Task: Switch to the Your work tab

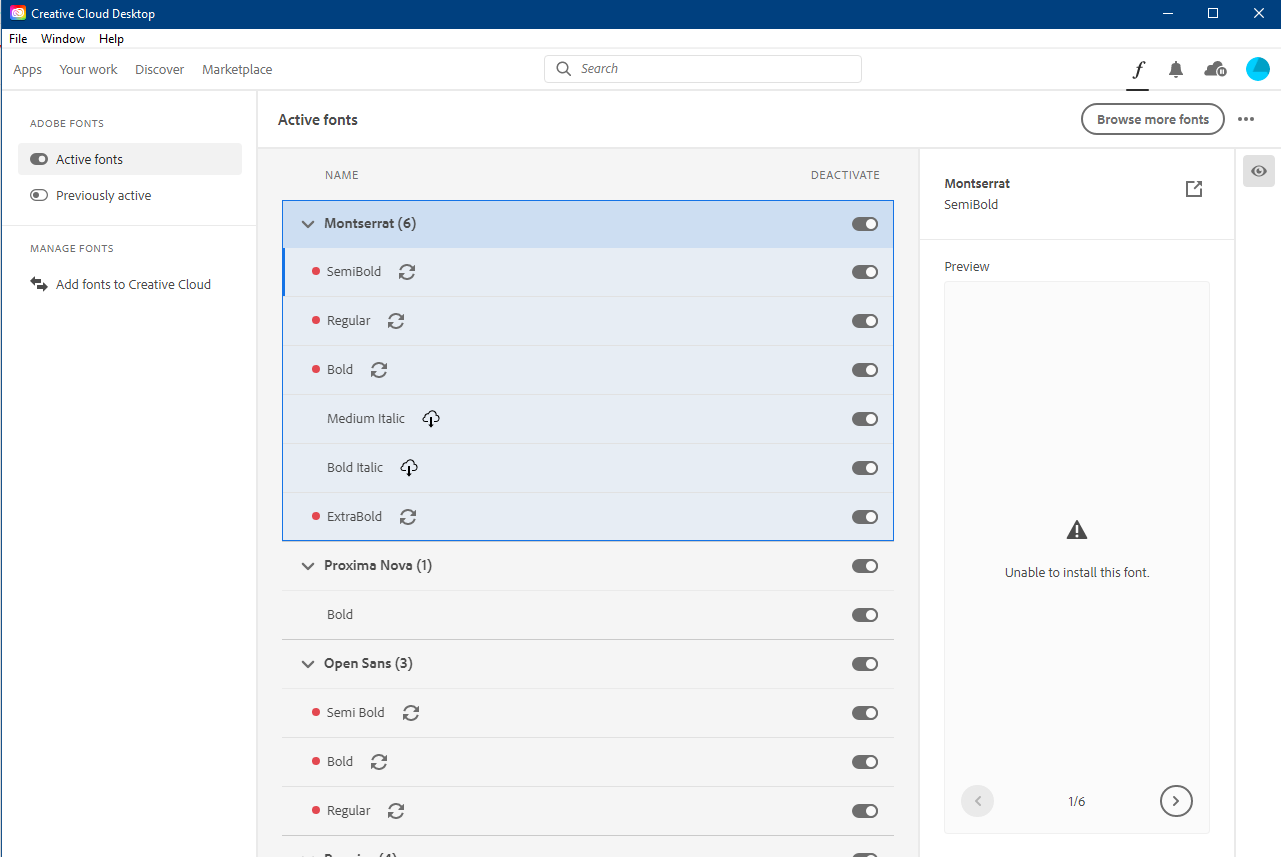Action: (x=88, y=69)
